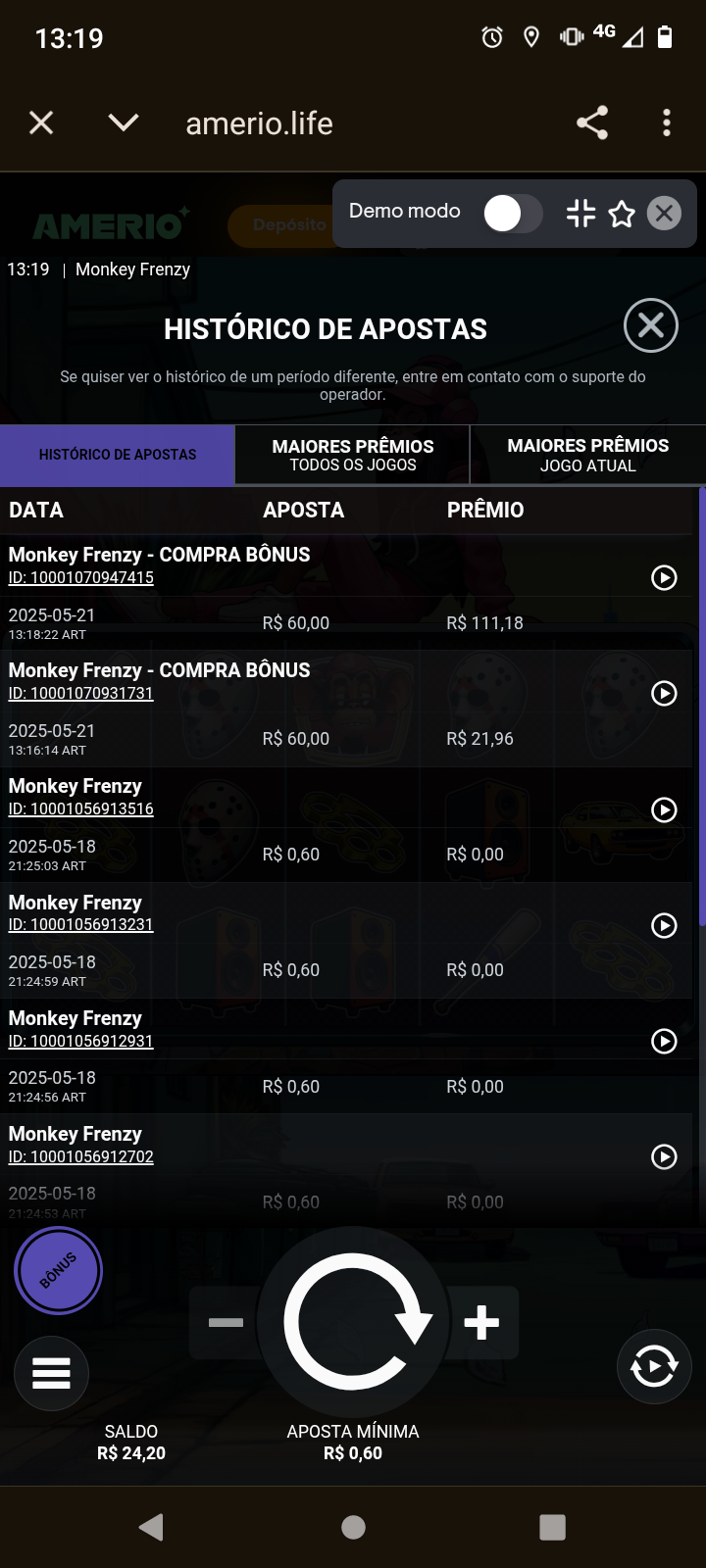Open the autoplay spin settings icon

point(654,1366)
